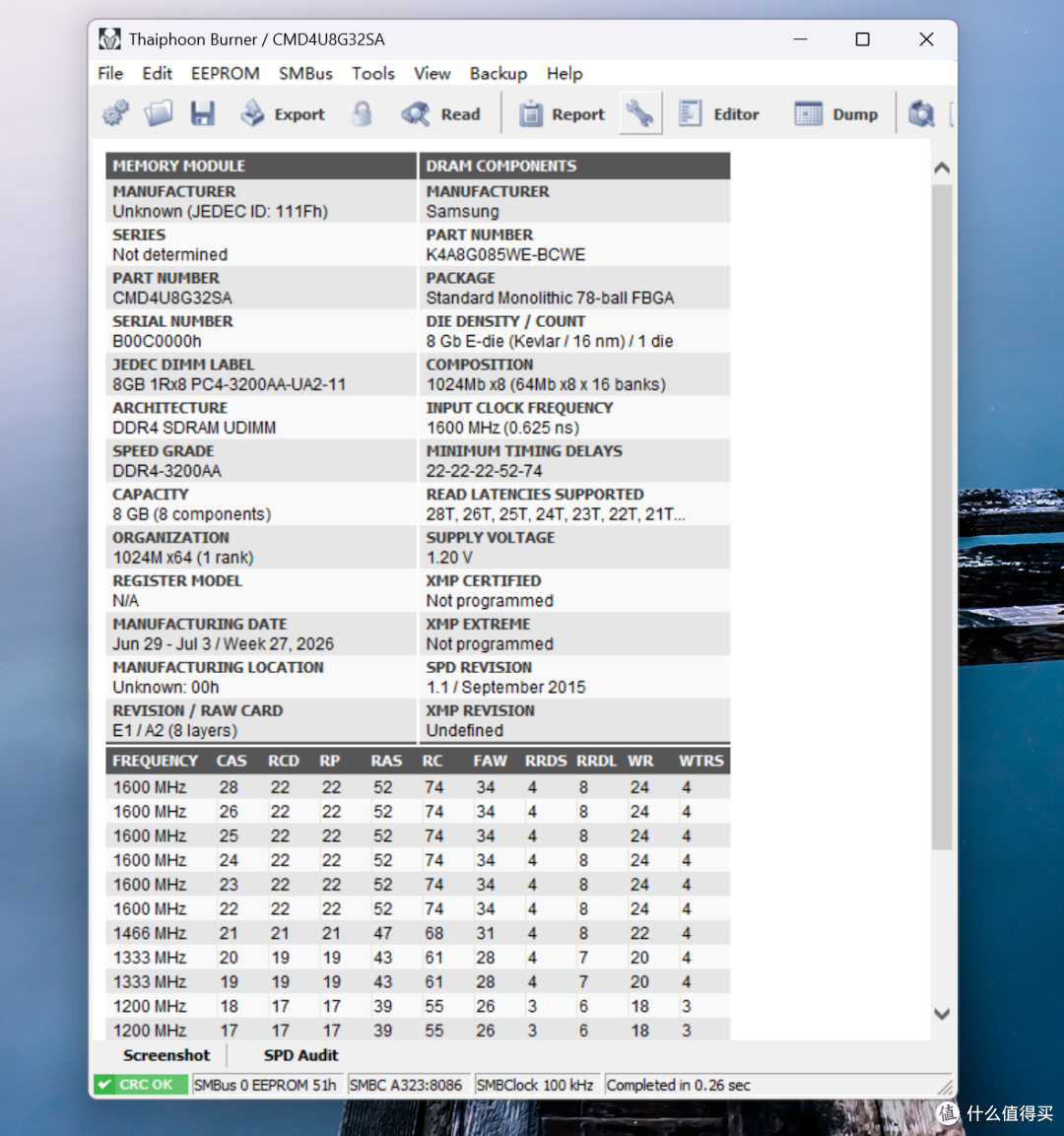Click the DDR4 SDRAM UDIMM architecture value

click(x=194, y=428)
